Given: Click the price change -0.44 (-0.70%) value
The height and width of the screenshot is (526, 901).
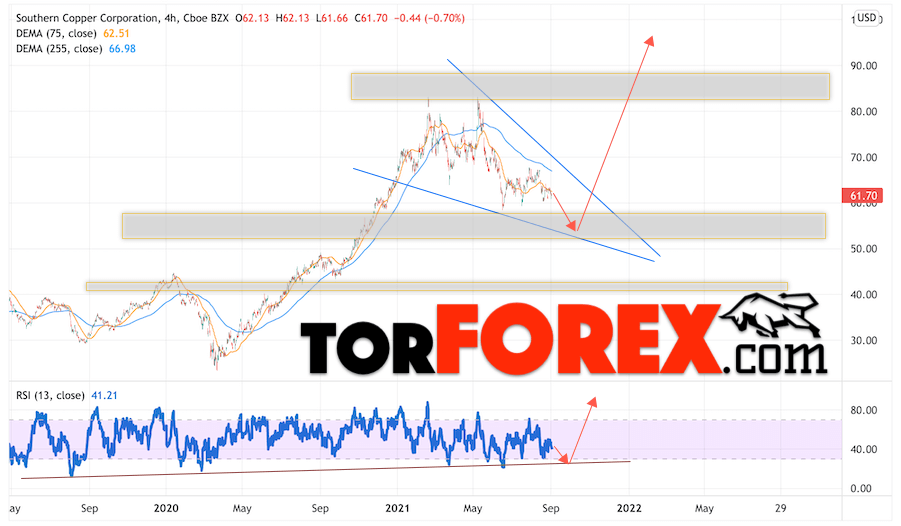Looking at the screenshot, I should (x=429, y=18).
